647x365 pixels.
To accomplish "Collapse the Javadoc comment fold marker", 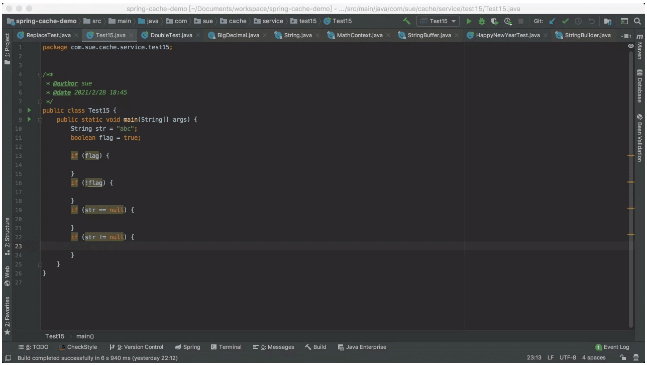I will pyautogui.click(x=40, y=75).
